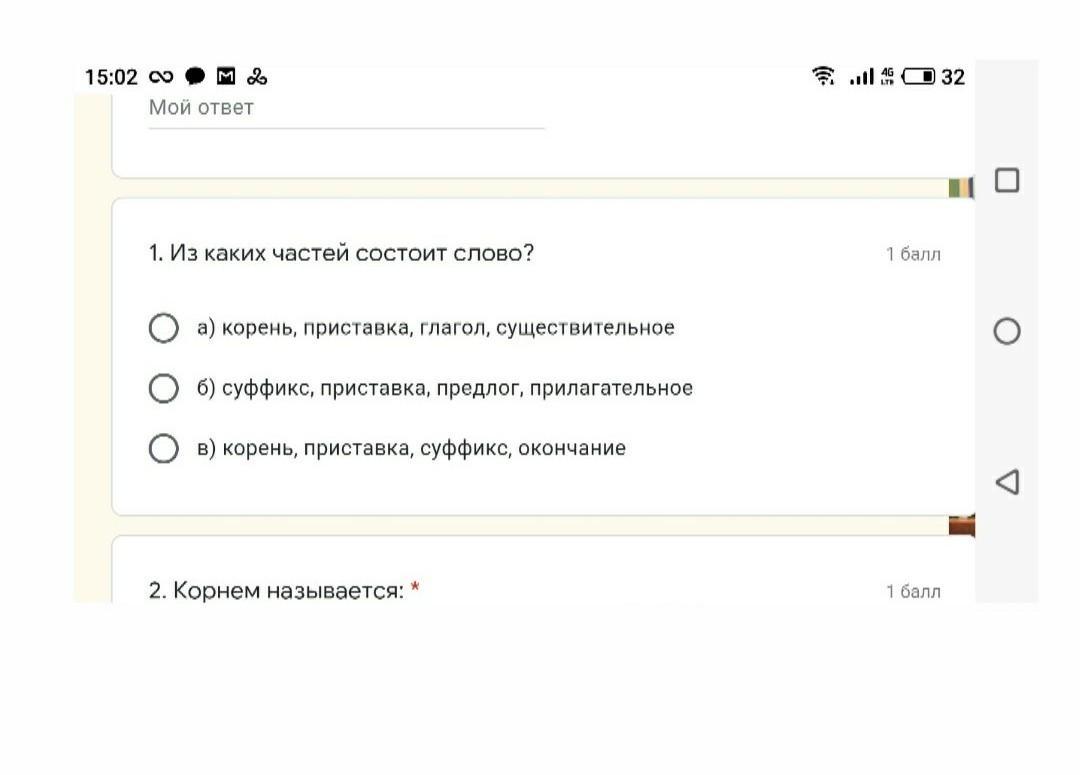This screenshot has width=1080, height=775.
Task: Tap the fan-shaped notification icon
Action: click(x=257, y=76)
